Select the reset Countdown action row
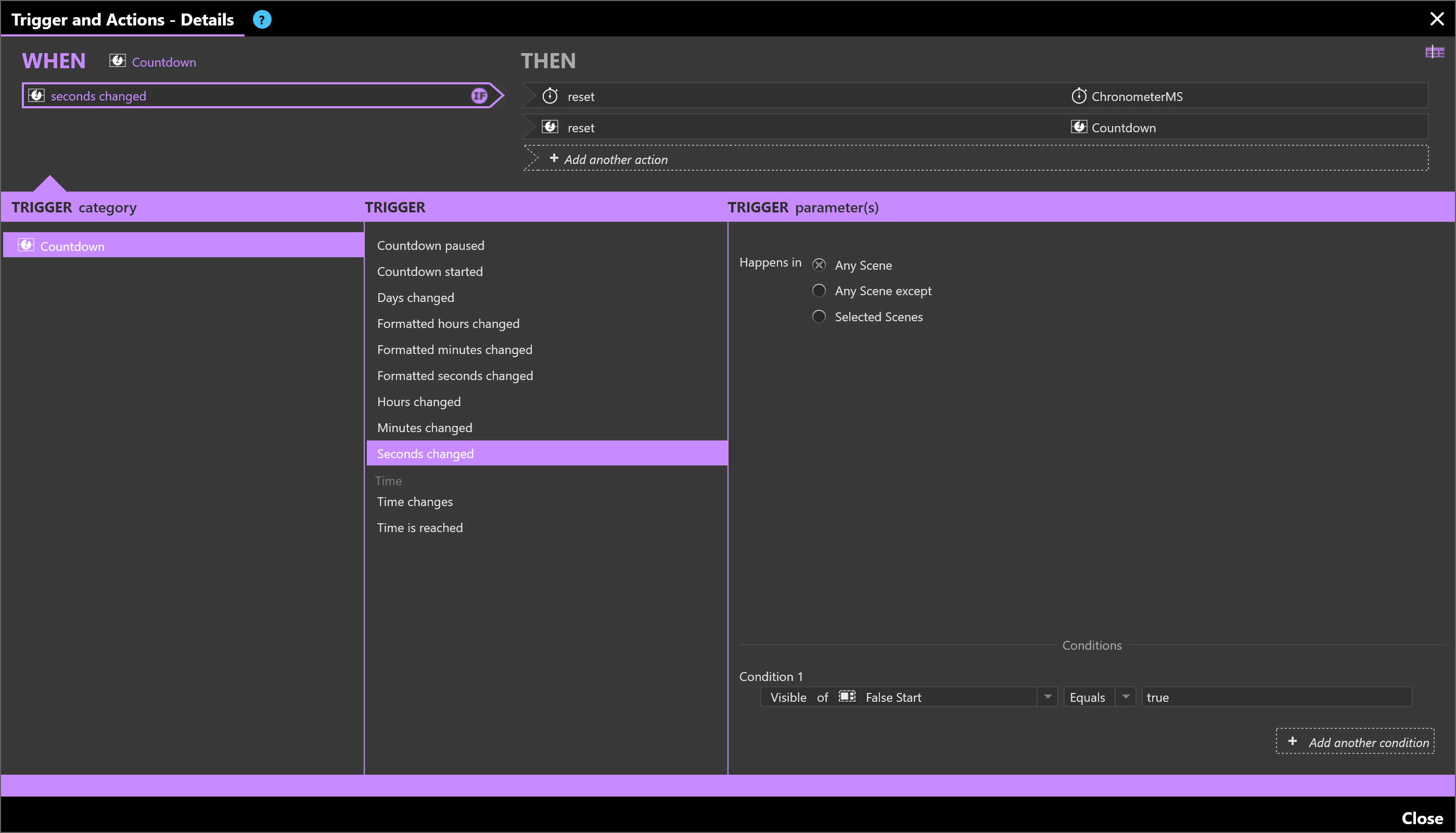This screenshot has height=833, width=1456. (975, 127)
